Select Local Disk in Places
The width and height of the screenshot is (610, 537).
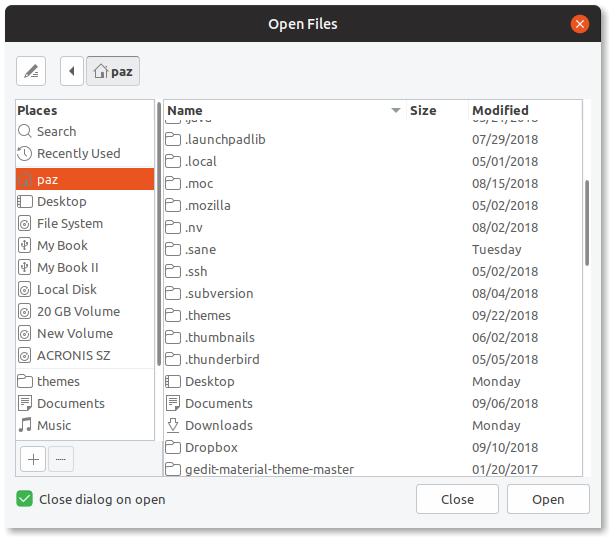85,290
